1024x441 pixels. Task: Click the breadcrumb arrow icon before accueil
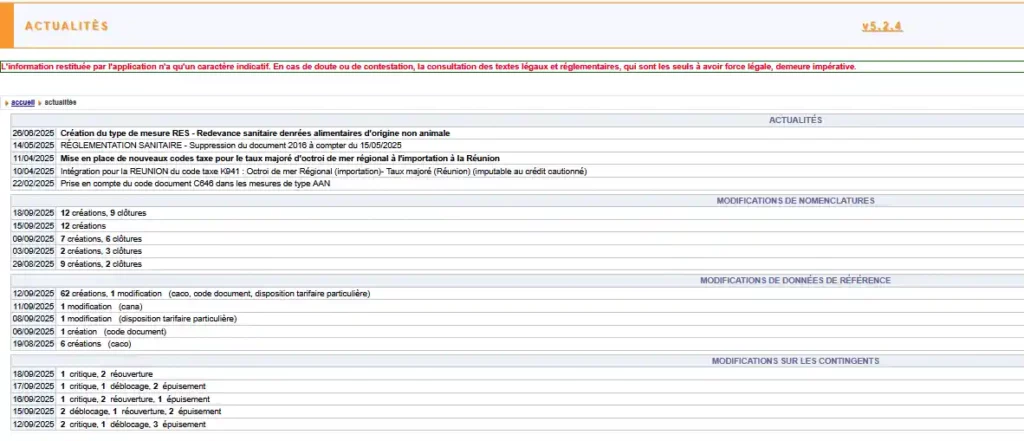(x=6, y=102)
